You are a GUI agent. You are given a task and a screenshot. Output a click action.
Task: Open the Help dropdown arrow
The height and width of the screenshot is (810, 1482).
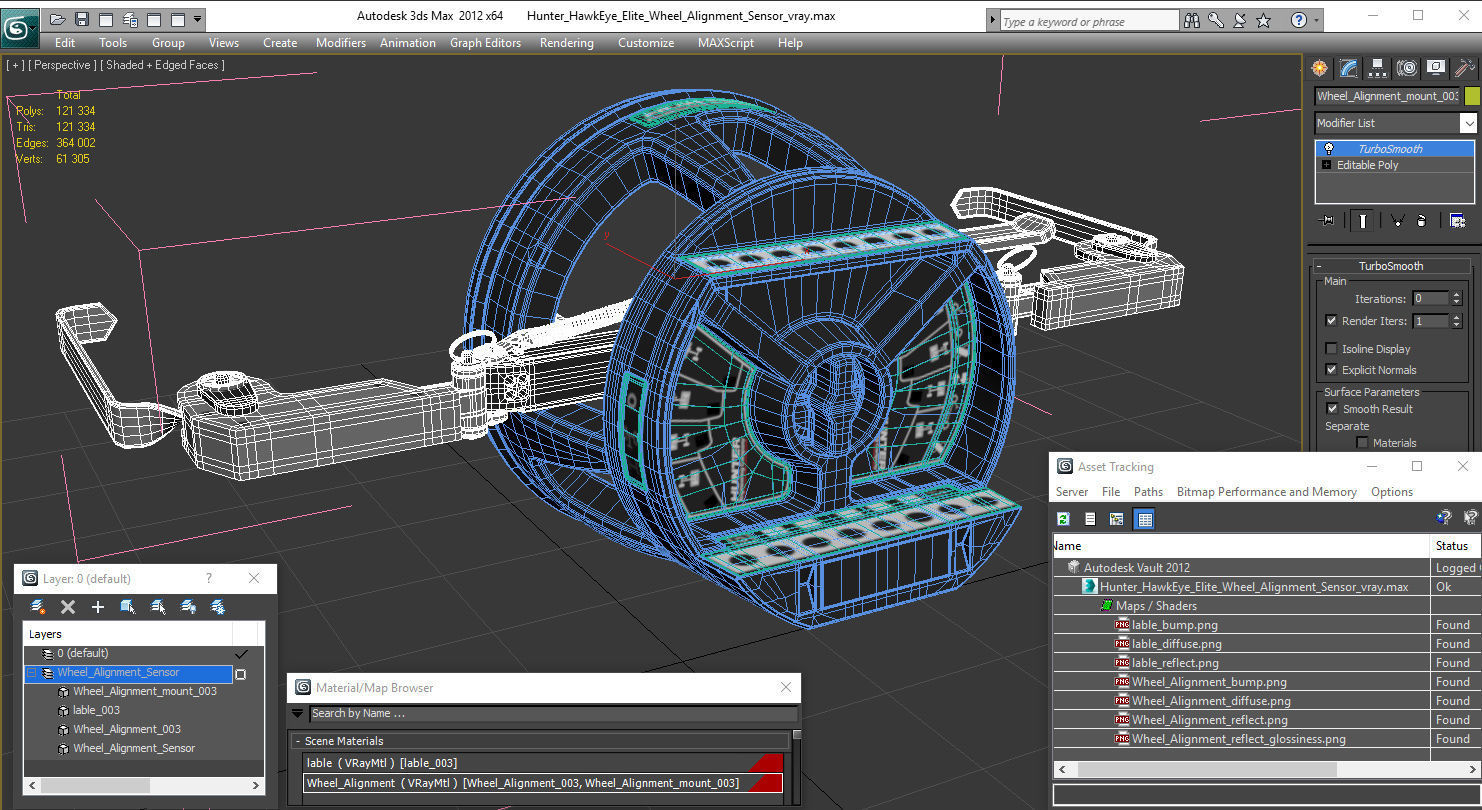1315,20
